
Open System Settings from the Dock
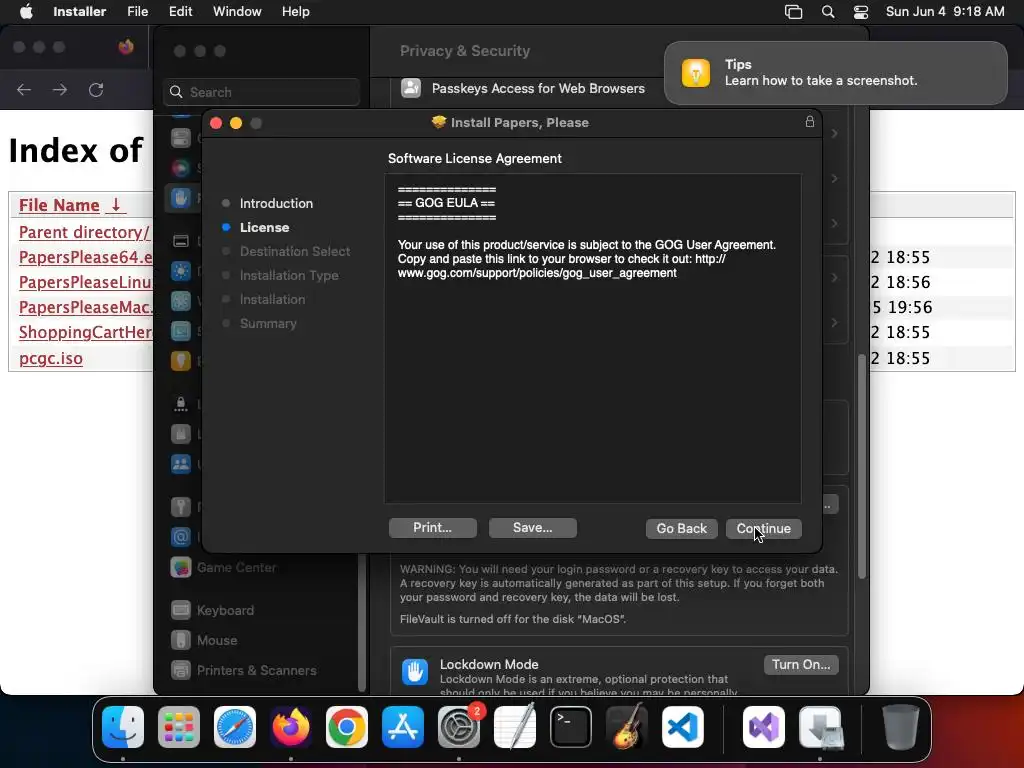pos(458,727)
